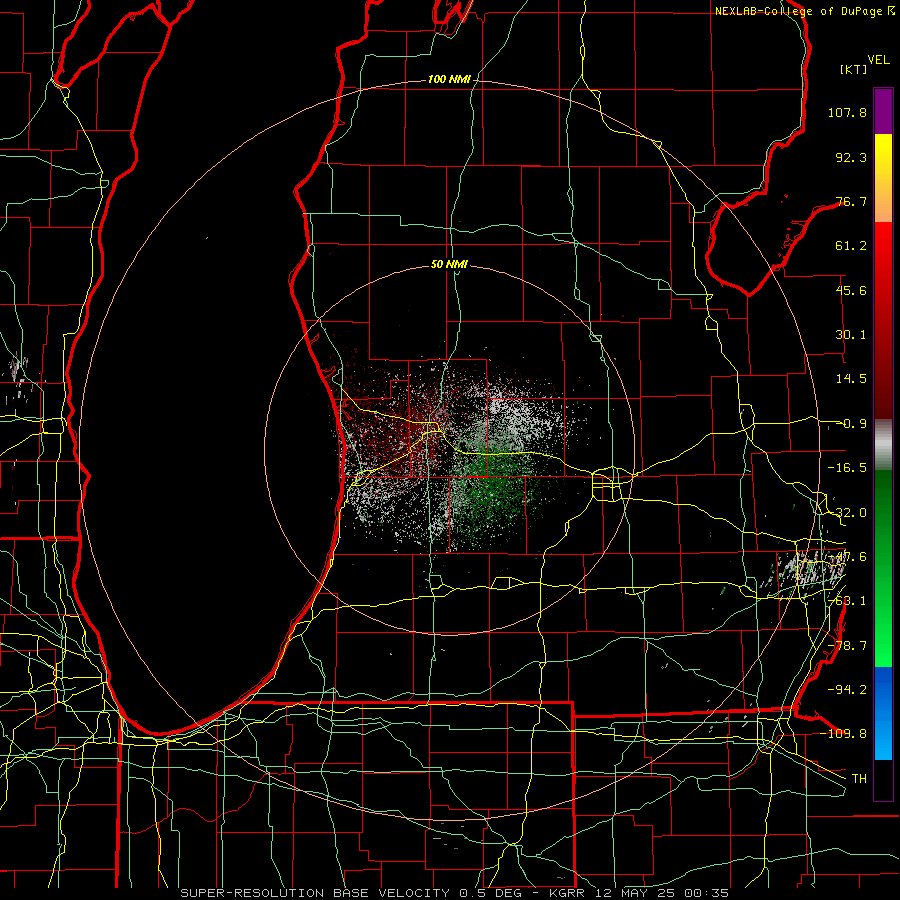
Task: Click the -78.7 velocity scale value
Action: click(847, 646)
